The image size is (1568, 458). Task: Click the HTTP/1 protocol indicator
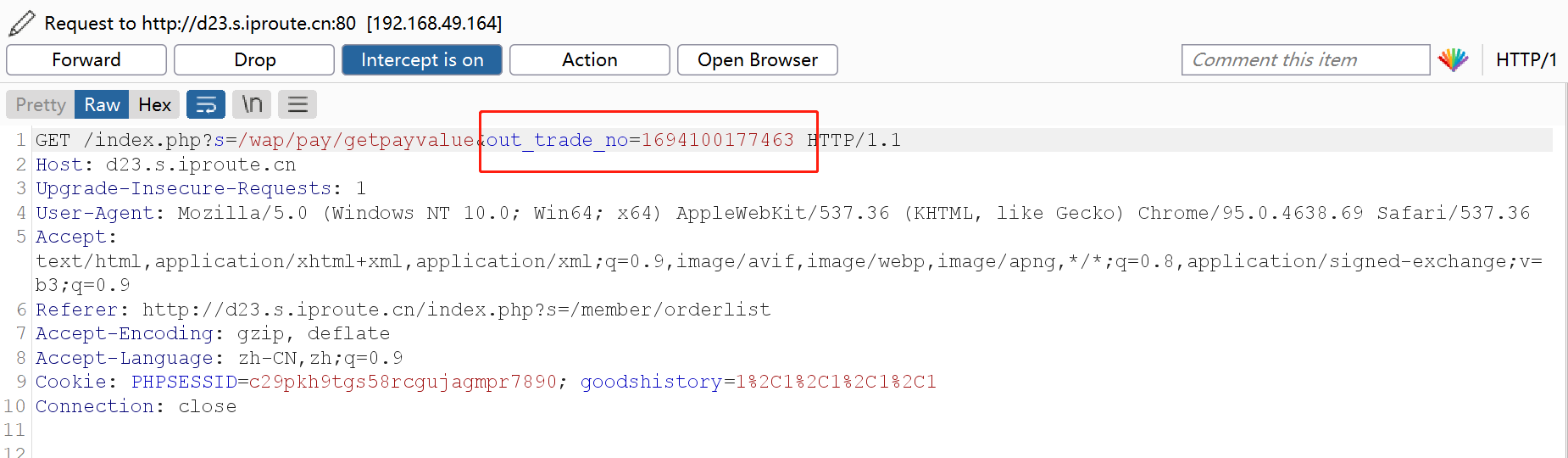tap(1526, 60)
